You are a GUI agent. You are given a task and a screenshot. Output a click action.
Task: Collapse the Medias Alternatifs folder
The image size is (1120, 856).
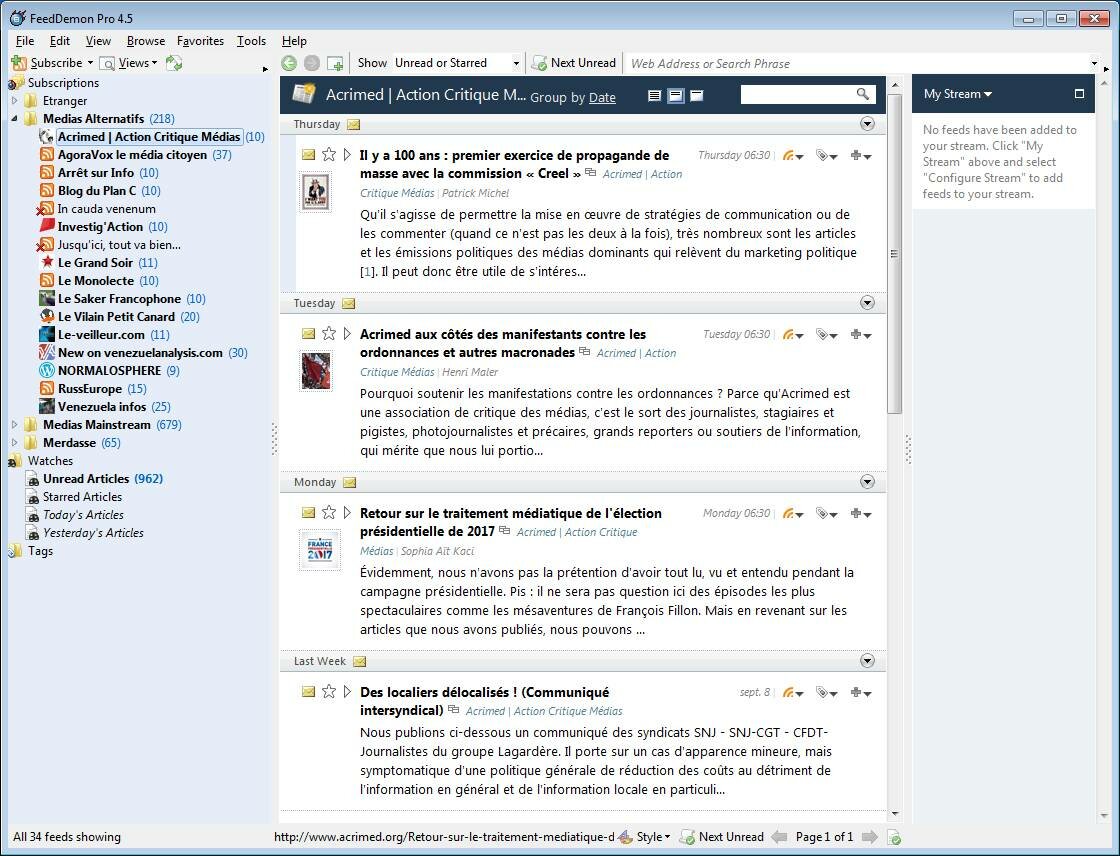pos(14,119)
